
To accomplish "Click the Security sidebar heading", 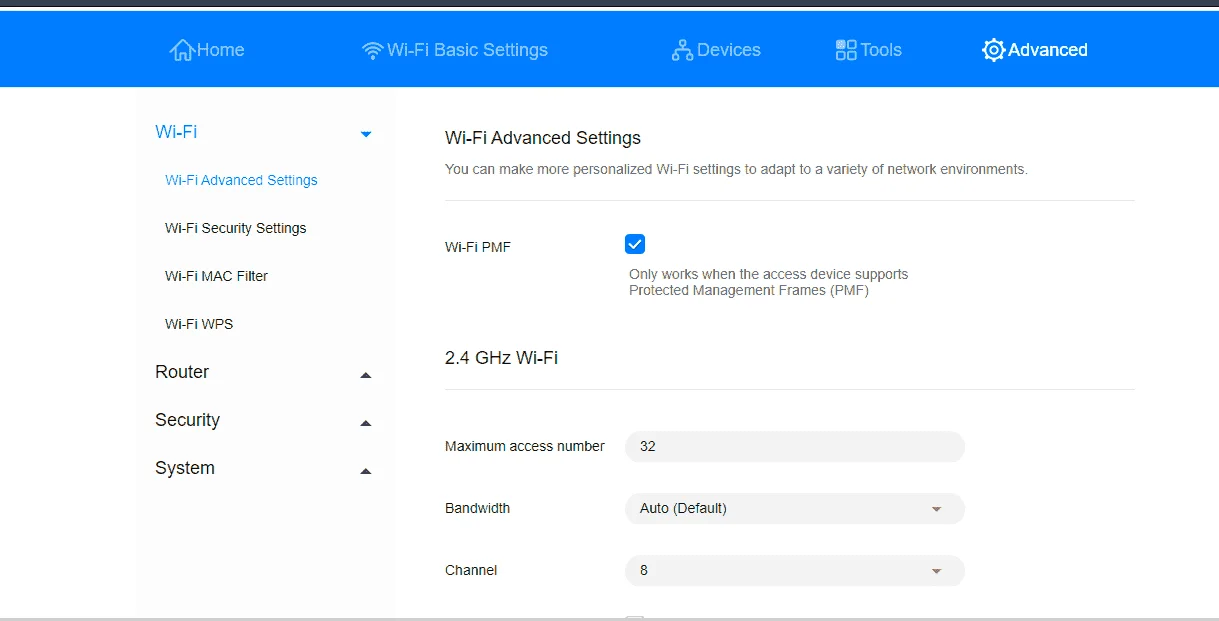I will click(187, 420).
